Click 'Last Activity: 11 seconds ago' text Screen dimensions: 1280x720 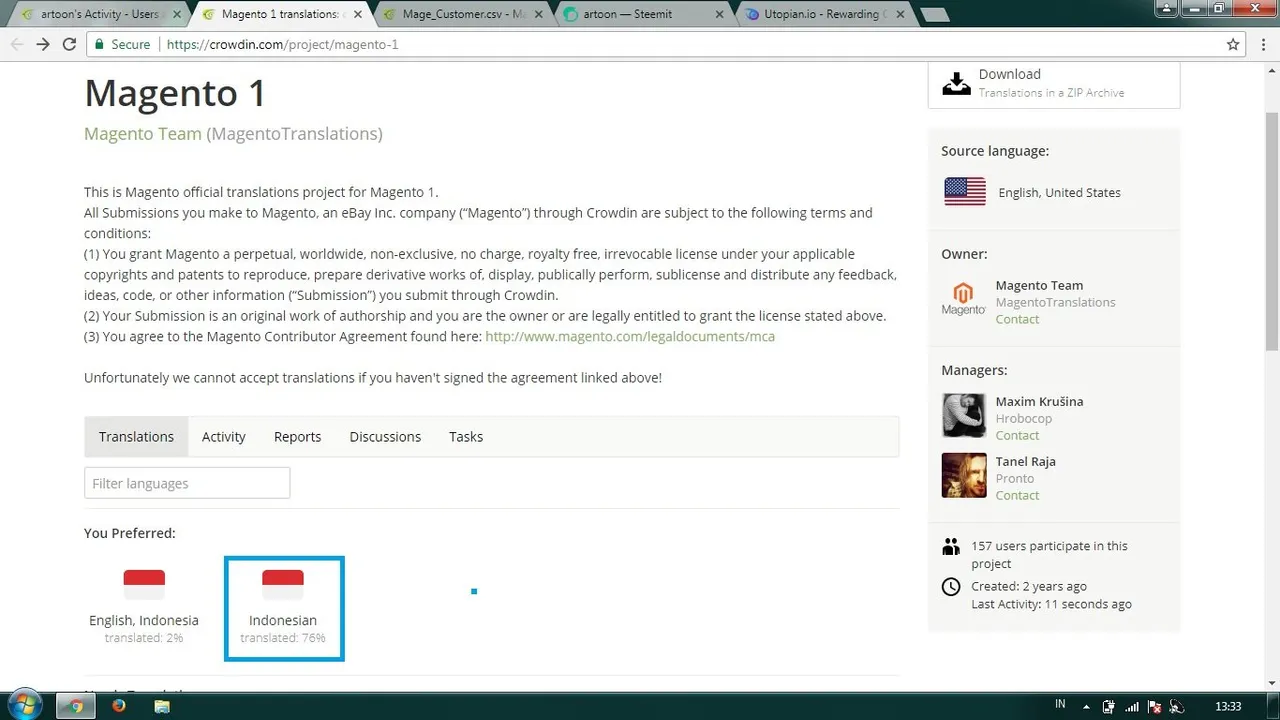click(x=1051, y=604)
